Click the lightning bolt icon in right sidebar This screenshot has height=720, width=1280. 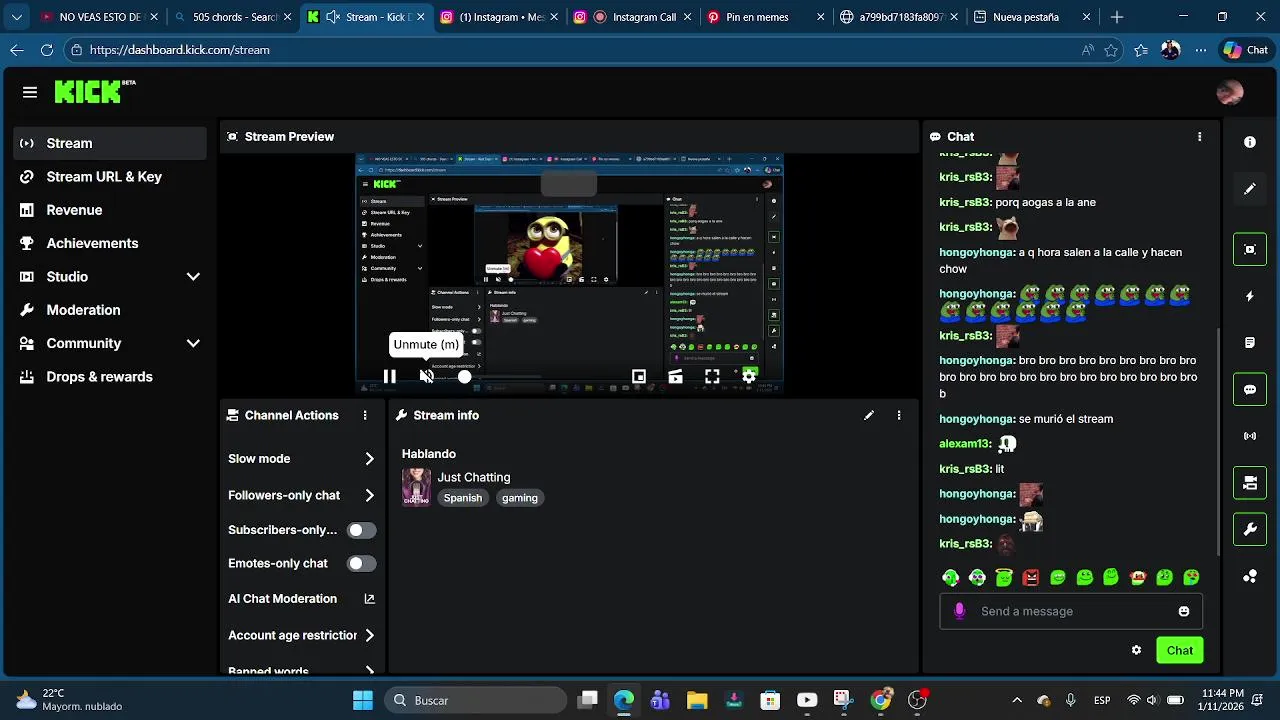pyautogui.click(x=1250, y=296)
